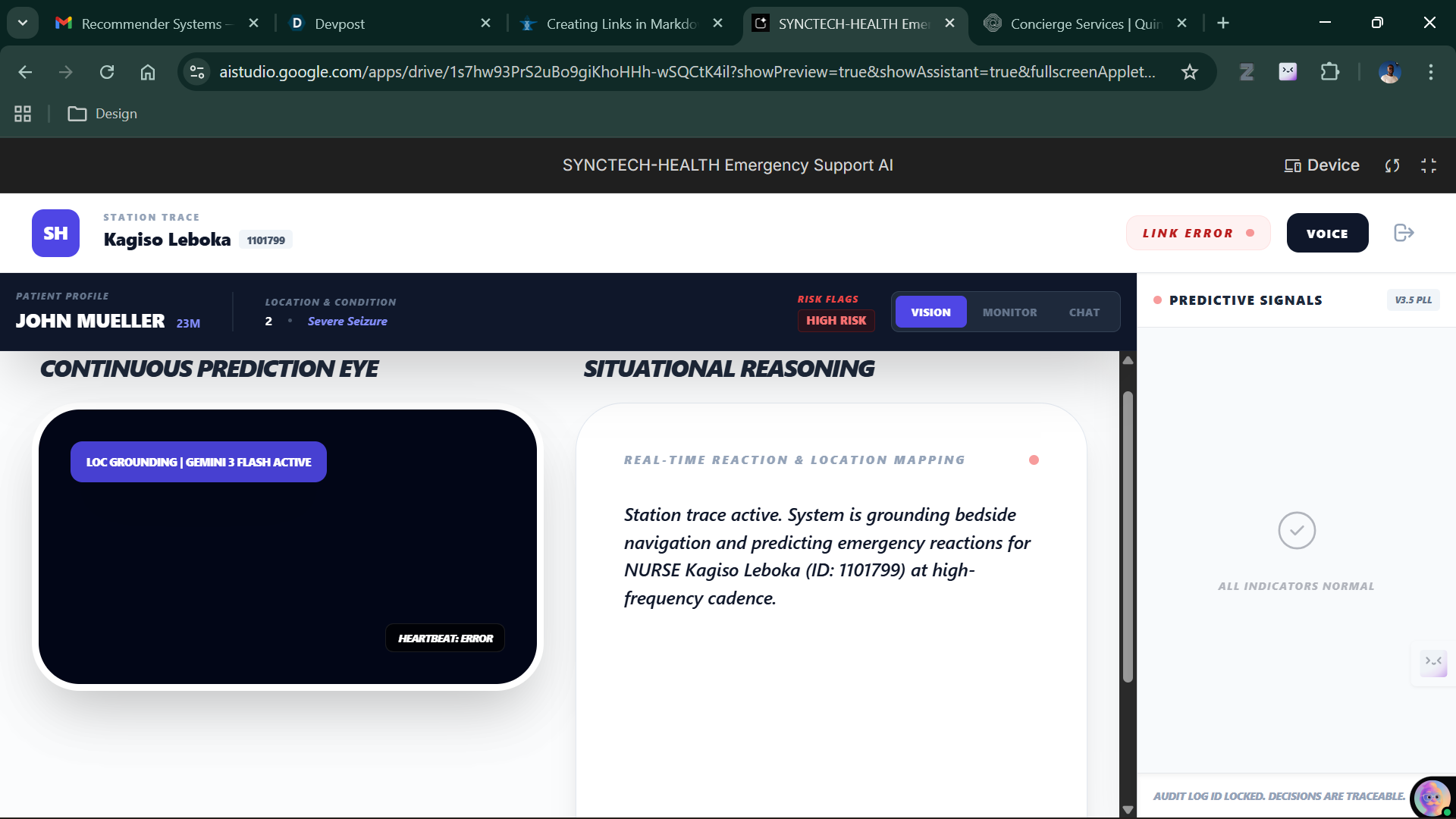Click the vertical scrollbar down arrow
Viewport: 1456px width, 819px height.
tap(1128, 809)
